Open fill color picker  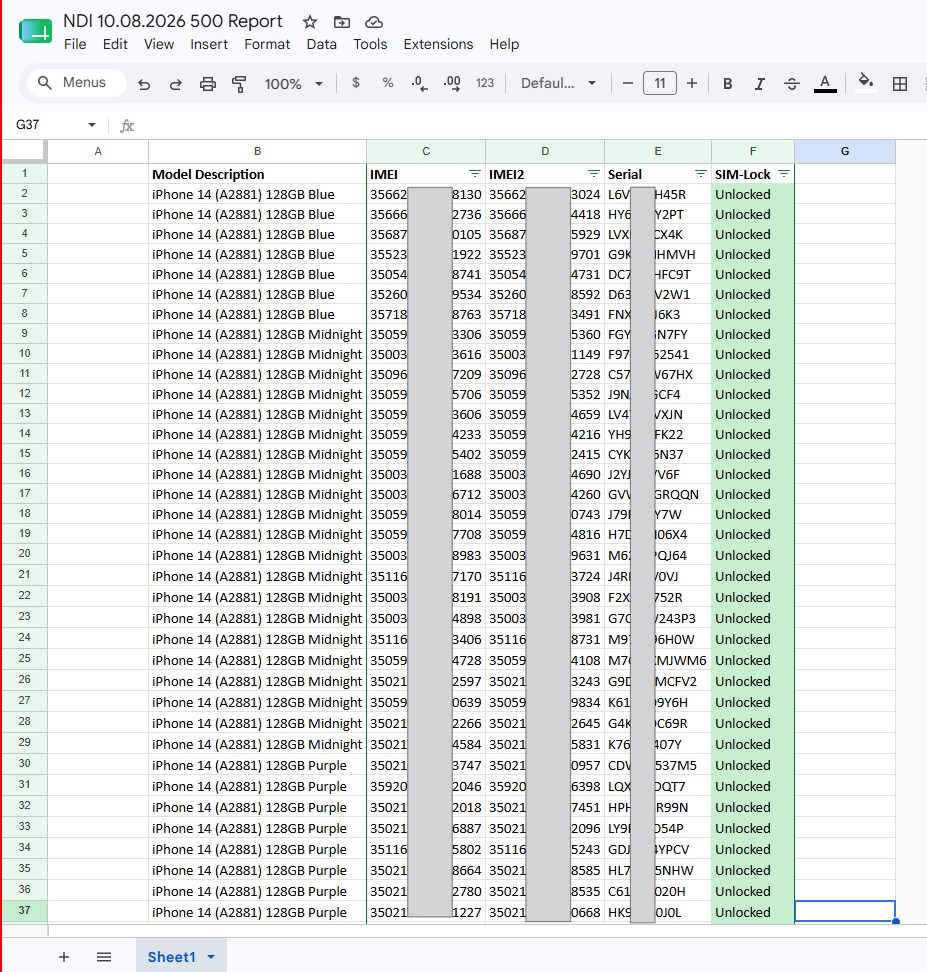(x=866, y=82)
